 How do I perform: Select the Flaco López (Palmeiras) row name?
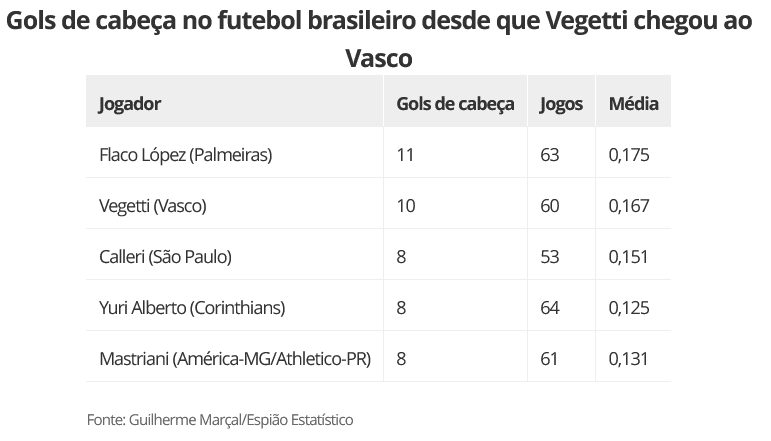(x=186, y=155)
